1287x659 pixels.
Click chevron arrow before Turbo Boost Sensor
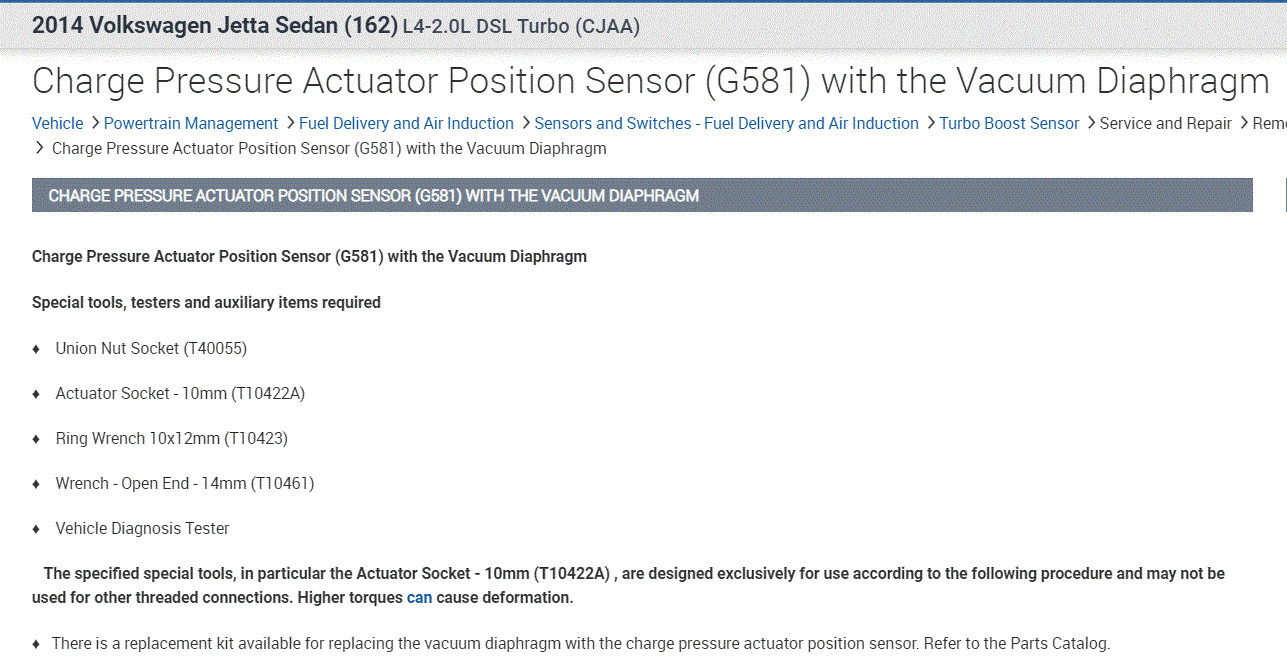(930, 123)
